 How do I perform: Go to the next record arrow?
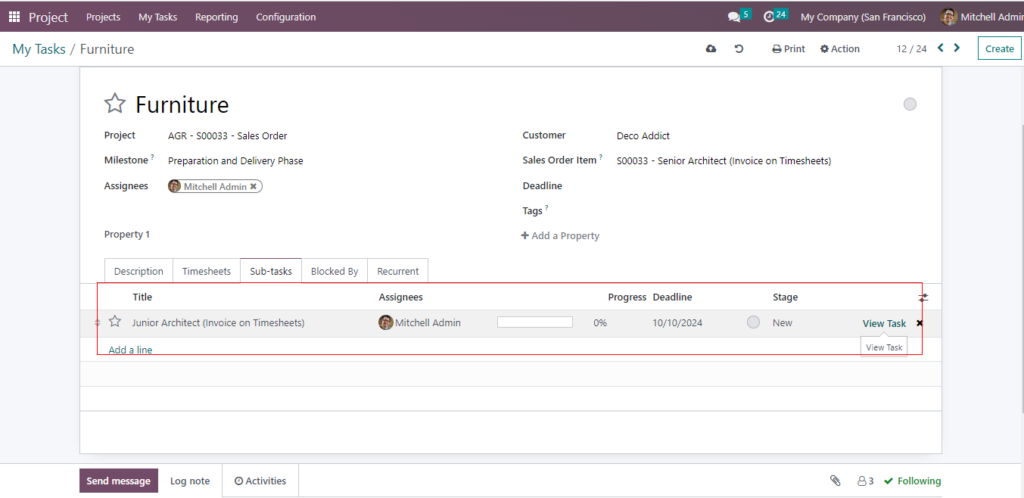[x=957, y=48]
